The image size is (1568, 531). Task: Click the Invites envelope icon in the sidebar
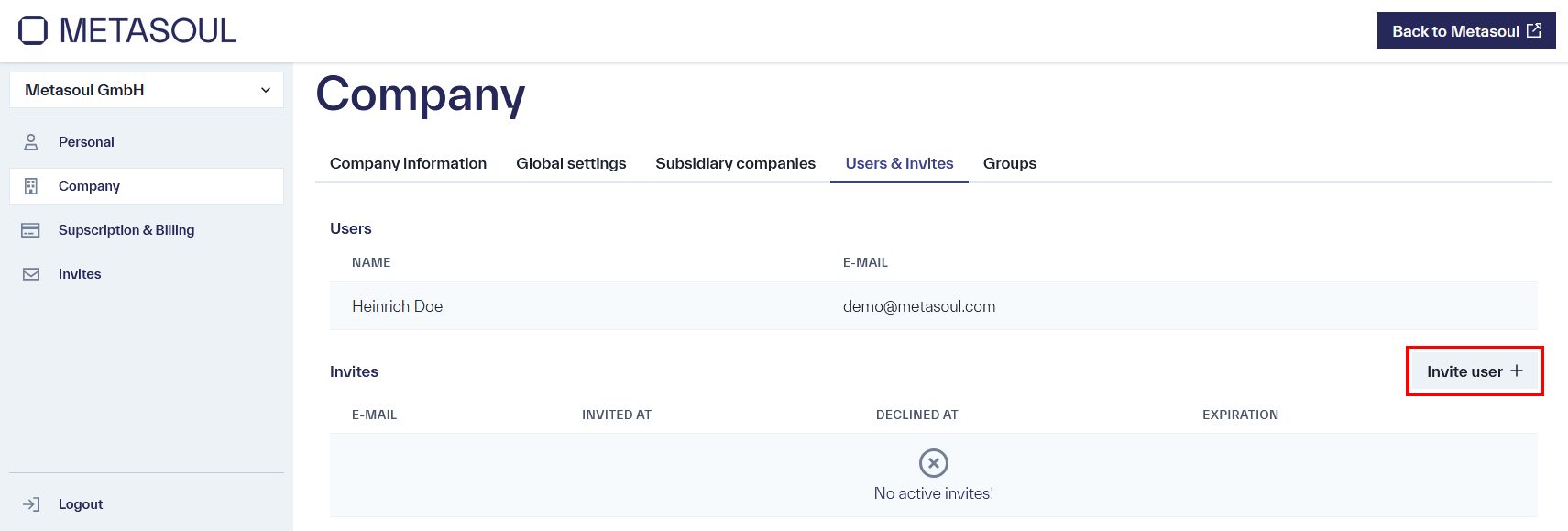point(31,274)
